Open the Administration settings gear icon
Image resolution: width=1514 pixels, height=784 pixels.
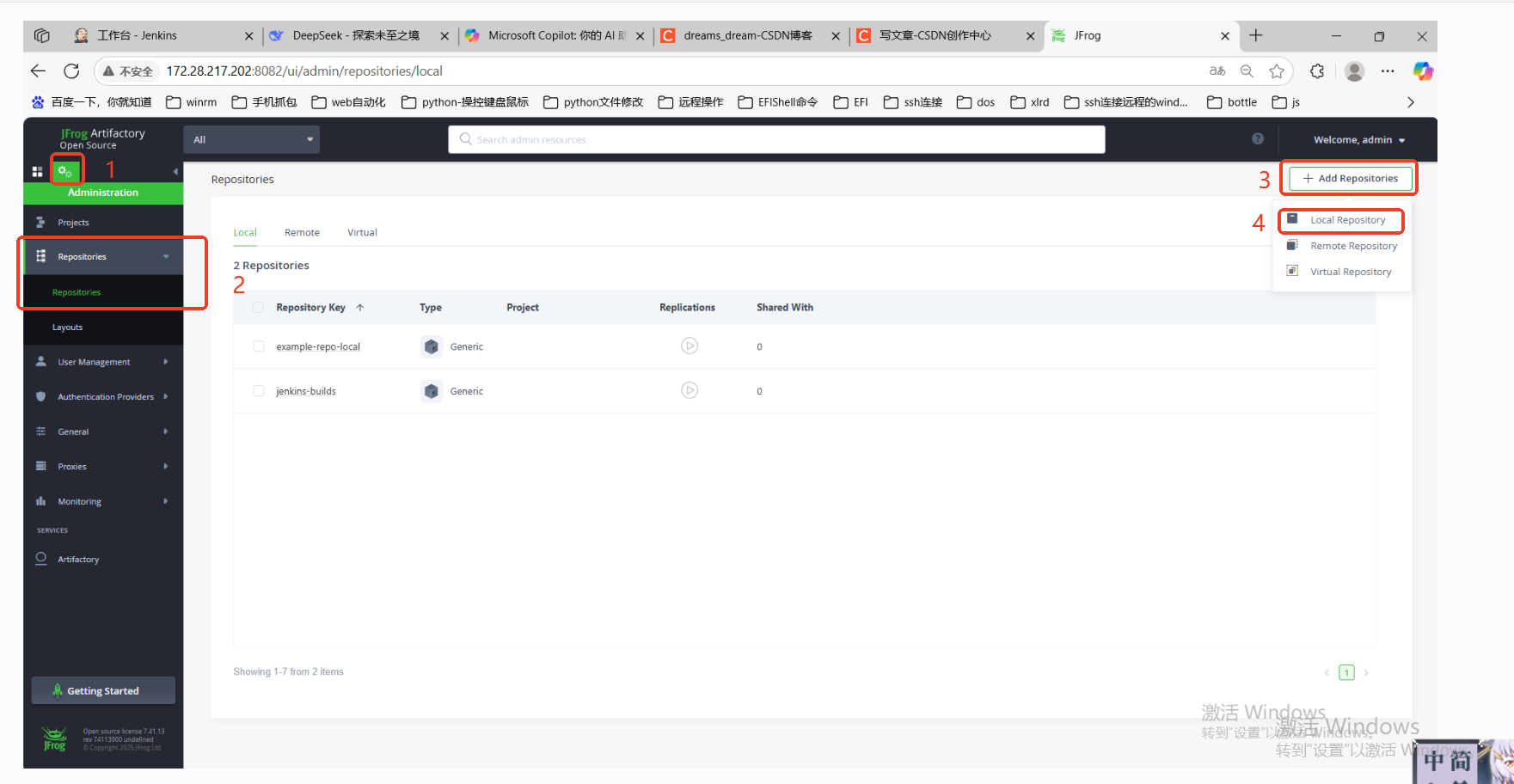pyautogui.click(x=66, y=169)
